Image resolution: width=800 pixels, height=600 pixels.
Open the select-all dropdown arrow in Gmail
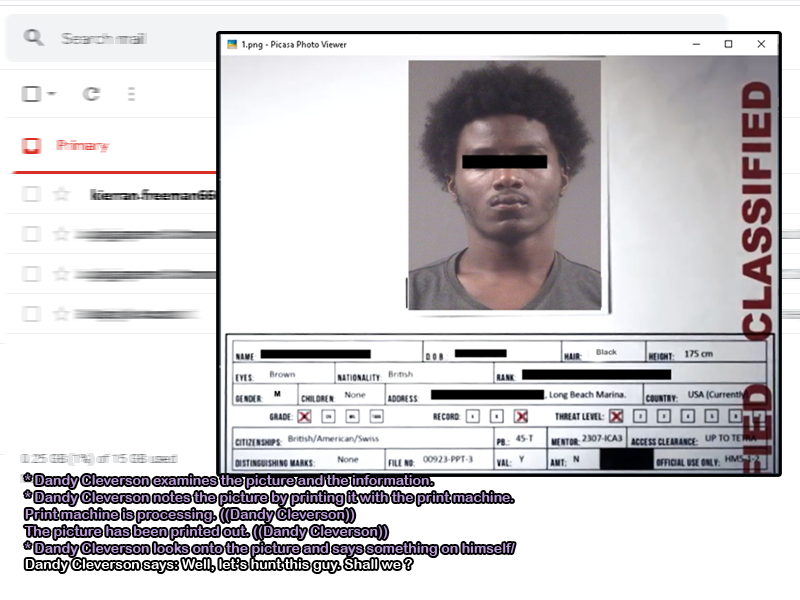52,94
